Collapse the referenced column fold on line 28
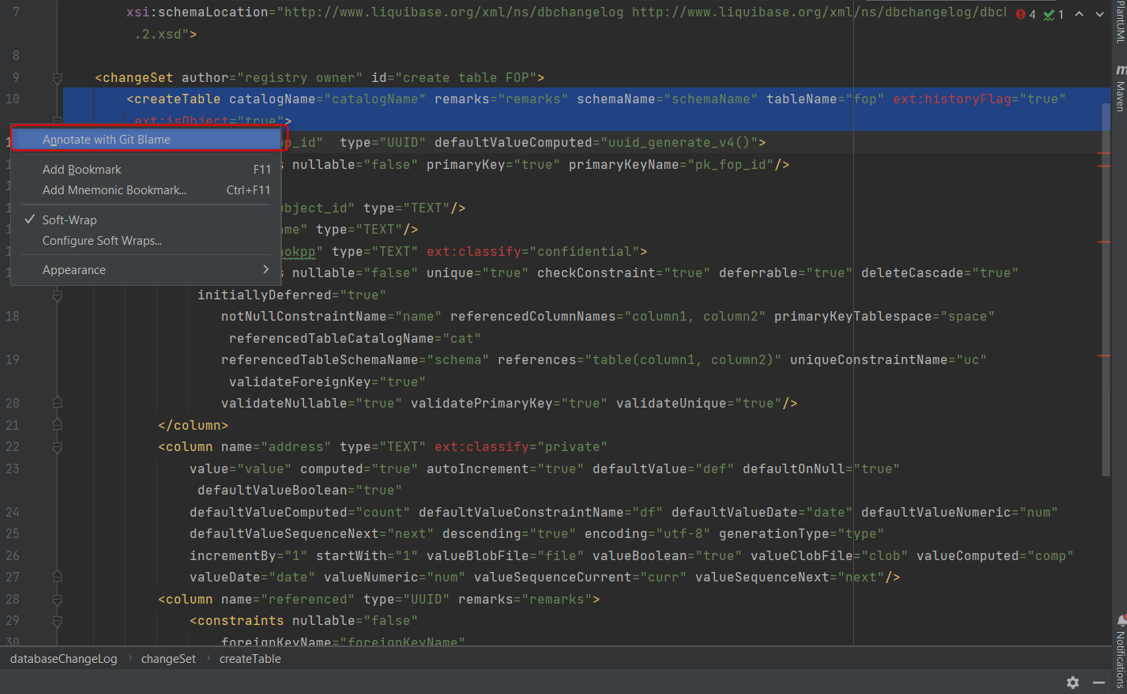Image resolution: width=1127 pixels, height=694 pixels. [57, 599]
